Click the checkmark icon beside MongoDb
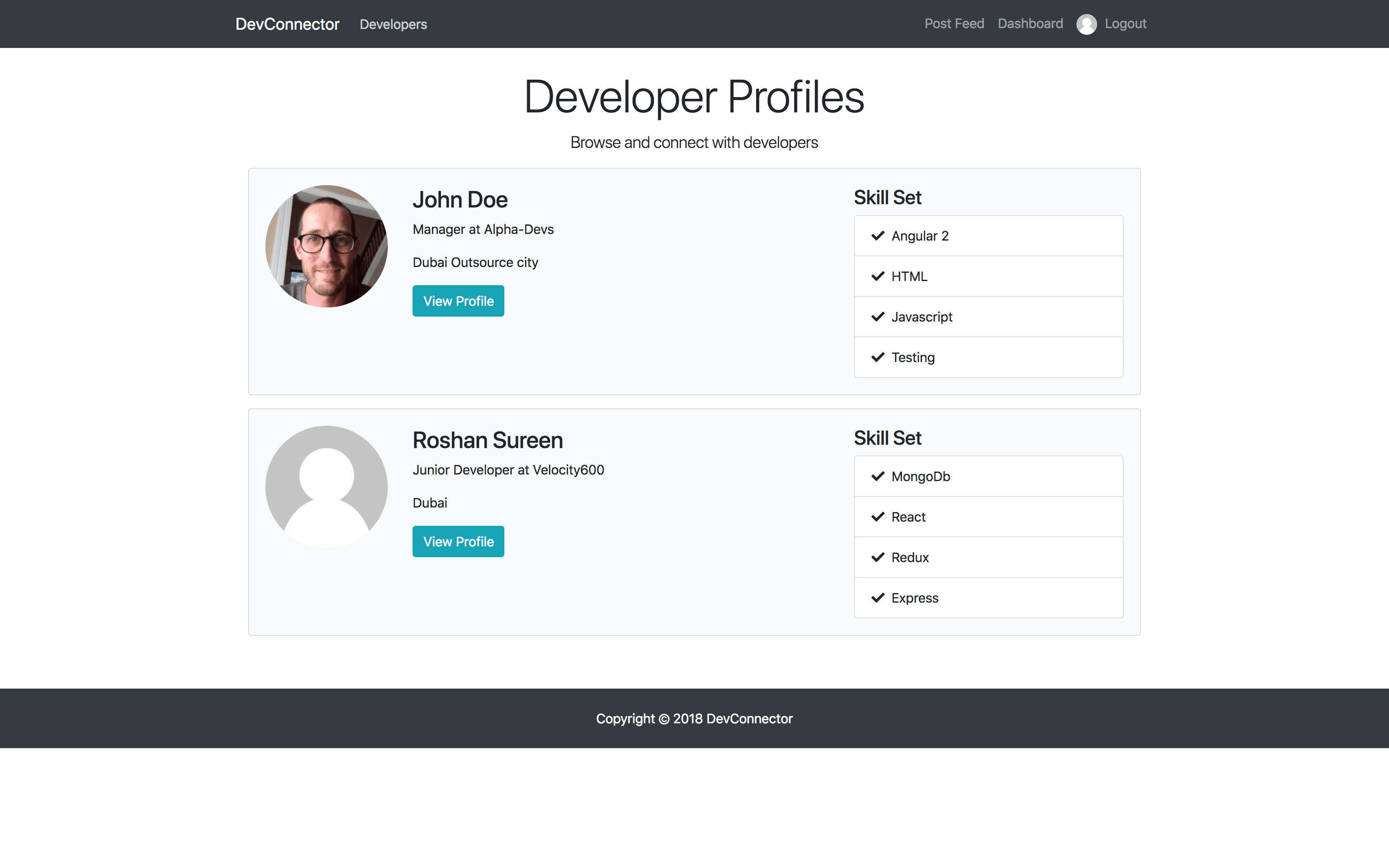The height and width of the screenshot is (868, 1389). coord(878,477)
